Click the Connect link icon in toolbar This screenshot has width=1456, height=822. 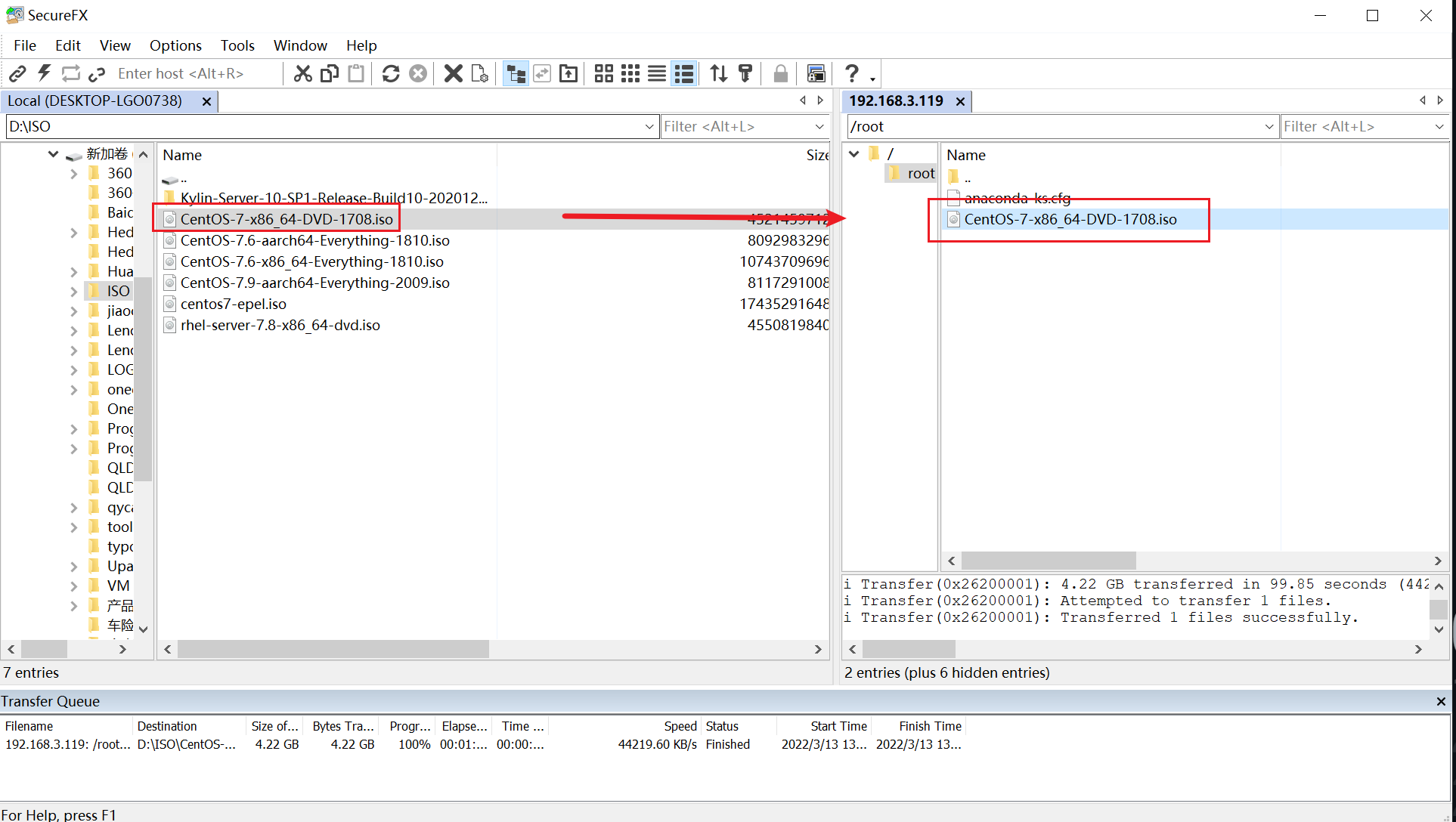click(17, 73)
